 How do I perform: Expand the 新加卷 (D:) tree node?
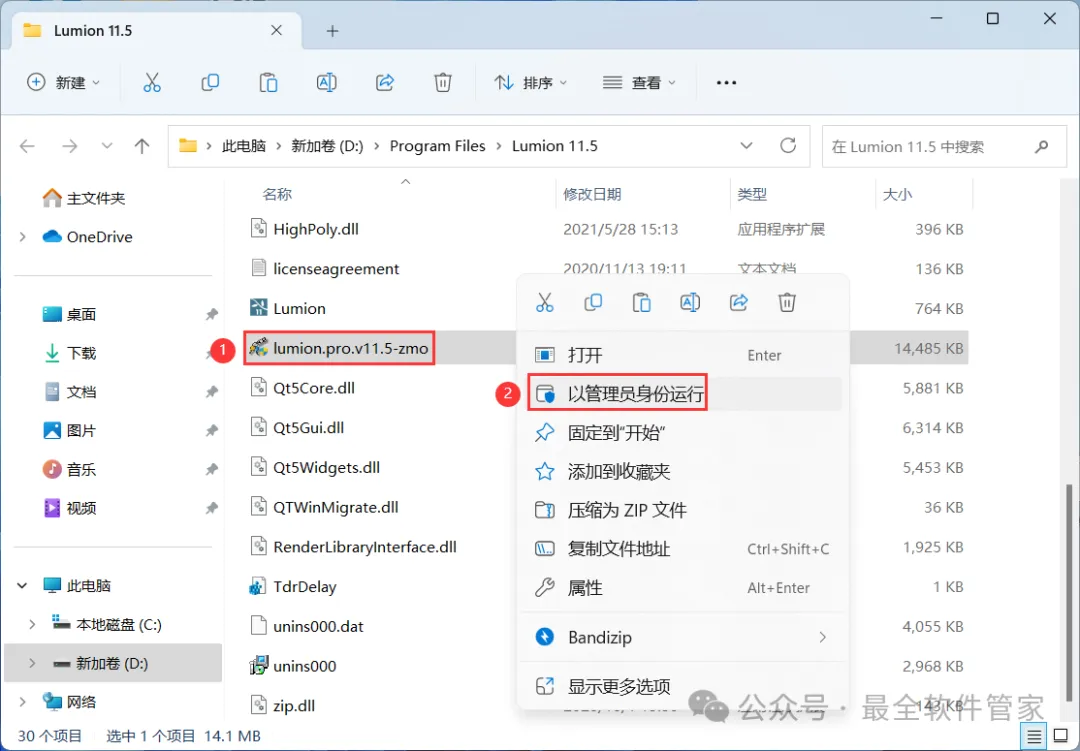pos(32,663)
